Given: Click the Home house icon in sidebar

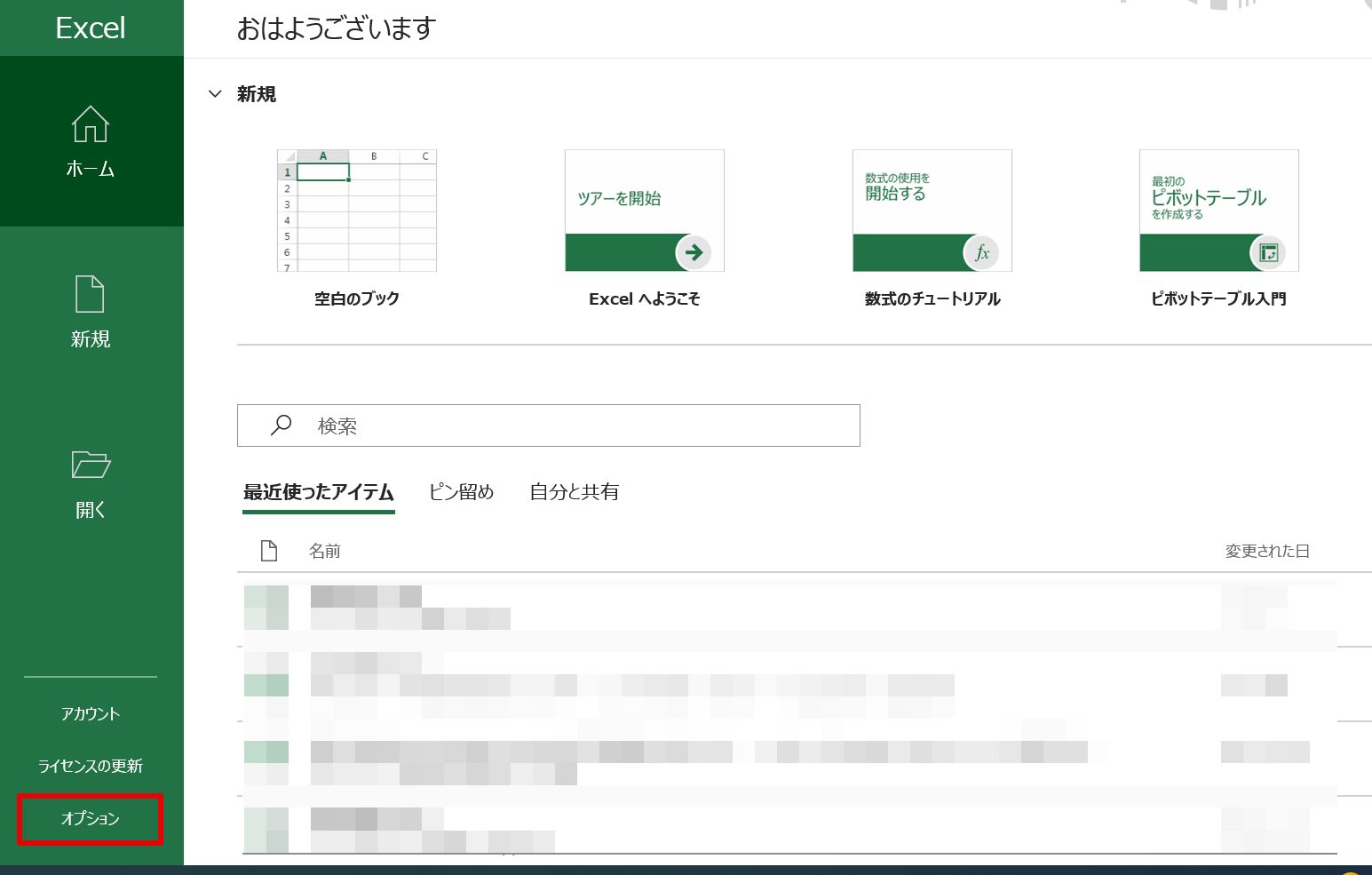Looking at the screenshot, I should pyautogui.click(x=91, y=123).
